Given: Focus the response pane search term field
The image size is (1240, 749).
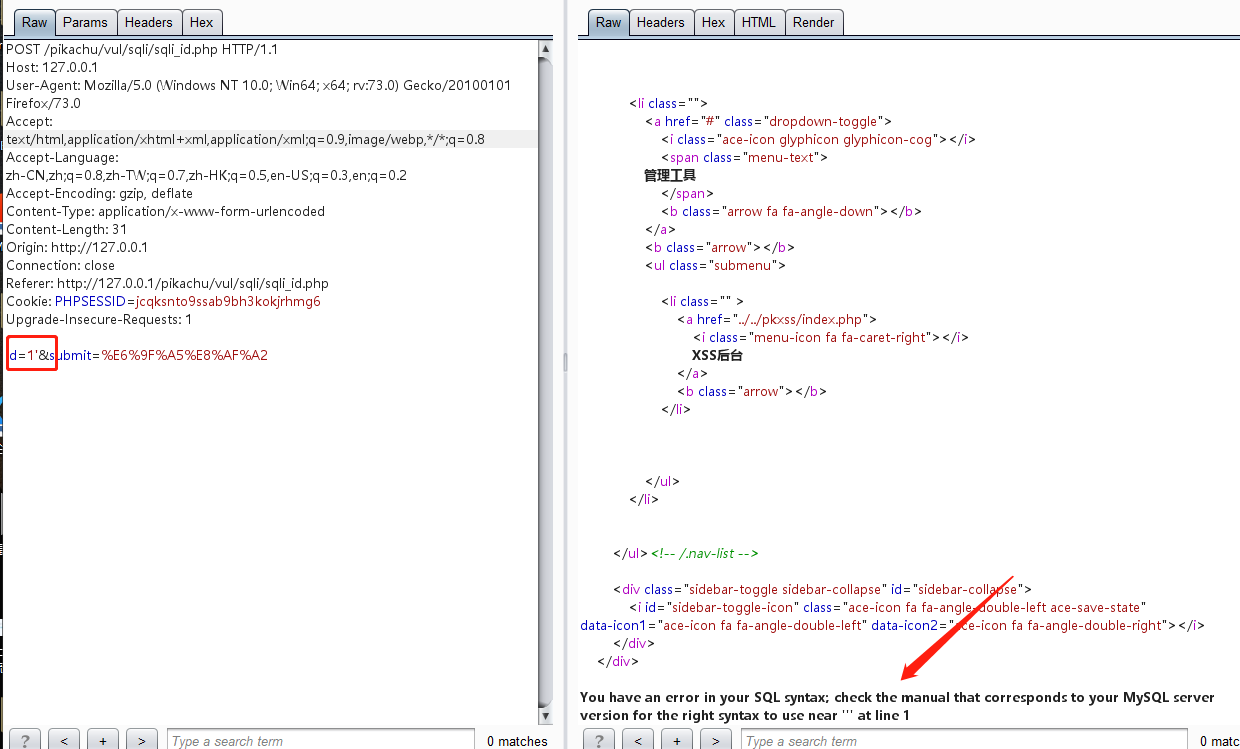Looking at the screenshot, I should [x=964, y=740].
